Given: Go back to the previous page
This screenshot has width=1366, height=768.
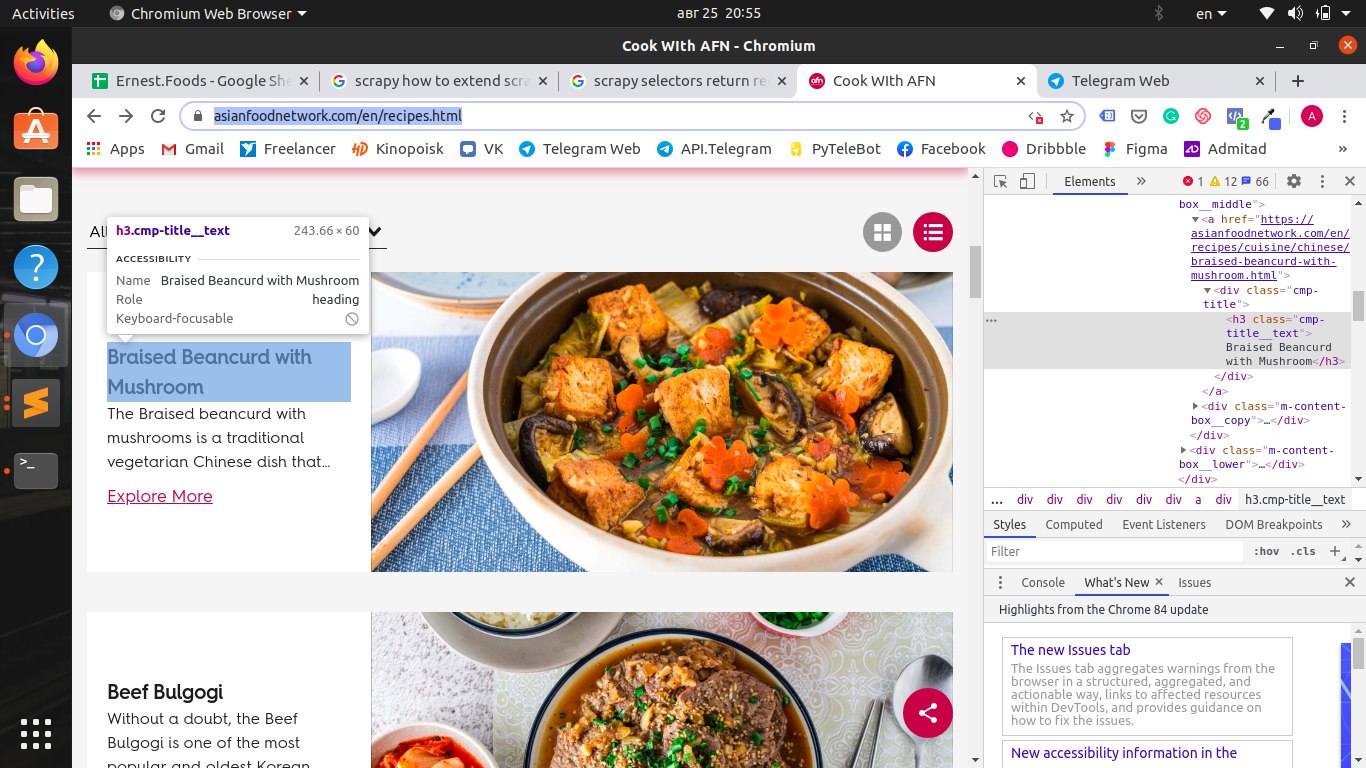Looking at the screenshot, I should (x=94, y=116).
